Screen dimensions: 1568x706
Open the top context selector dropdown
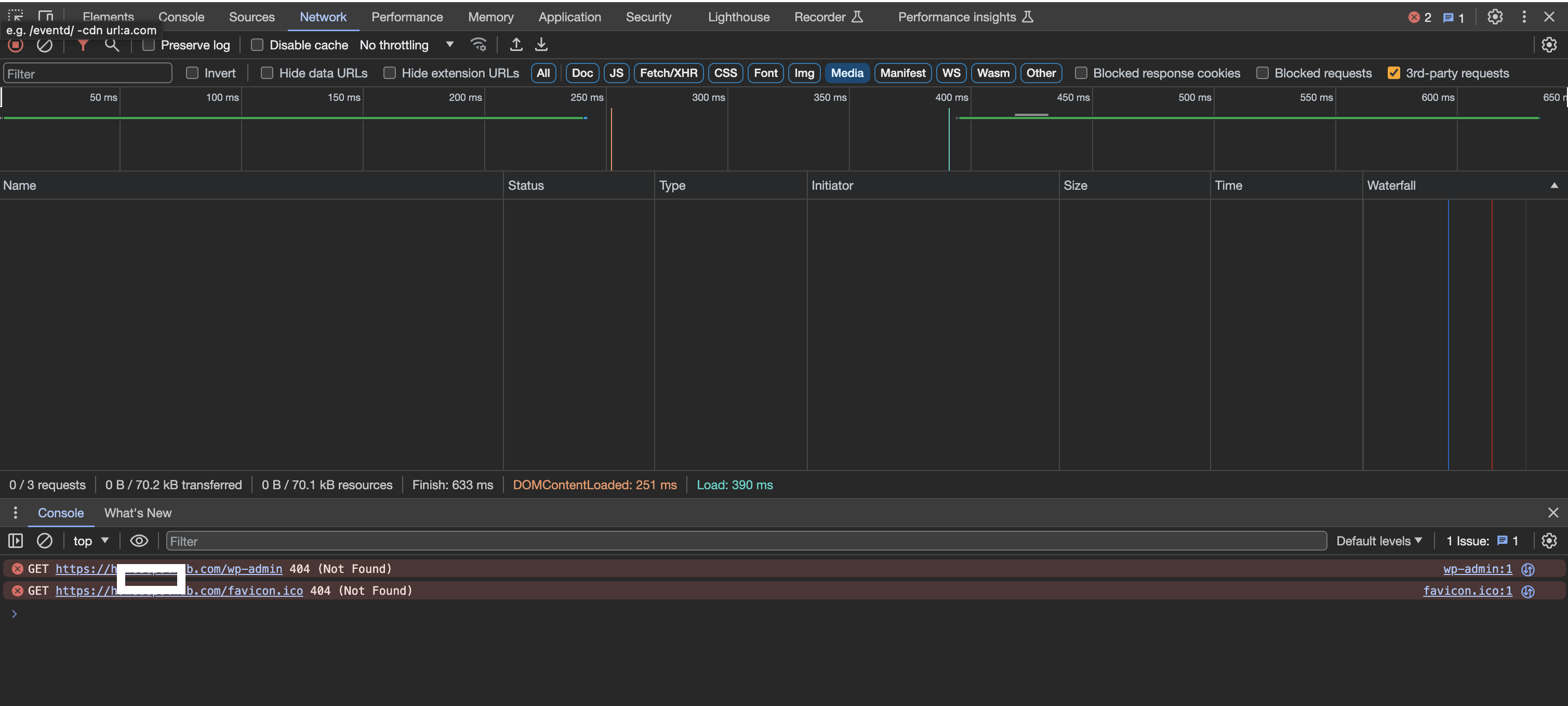pyautogui.click(x=91, y=541)
